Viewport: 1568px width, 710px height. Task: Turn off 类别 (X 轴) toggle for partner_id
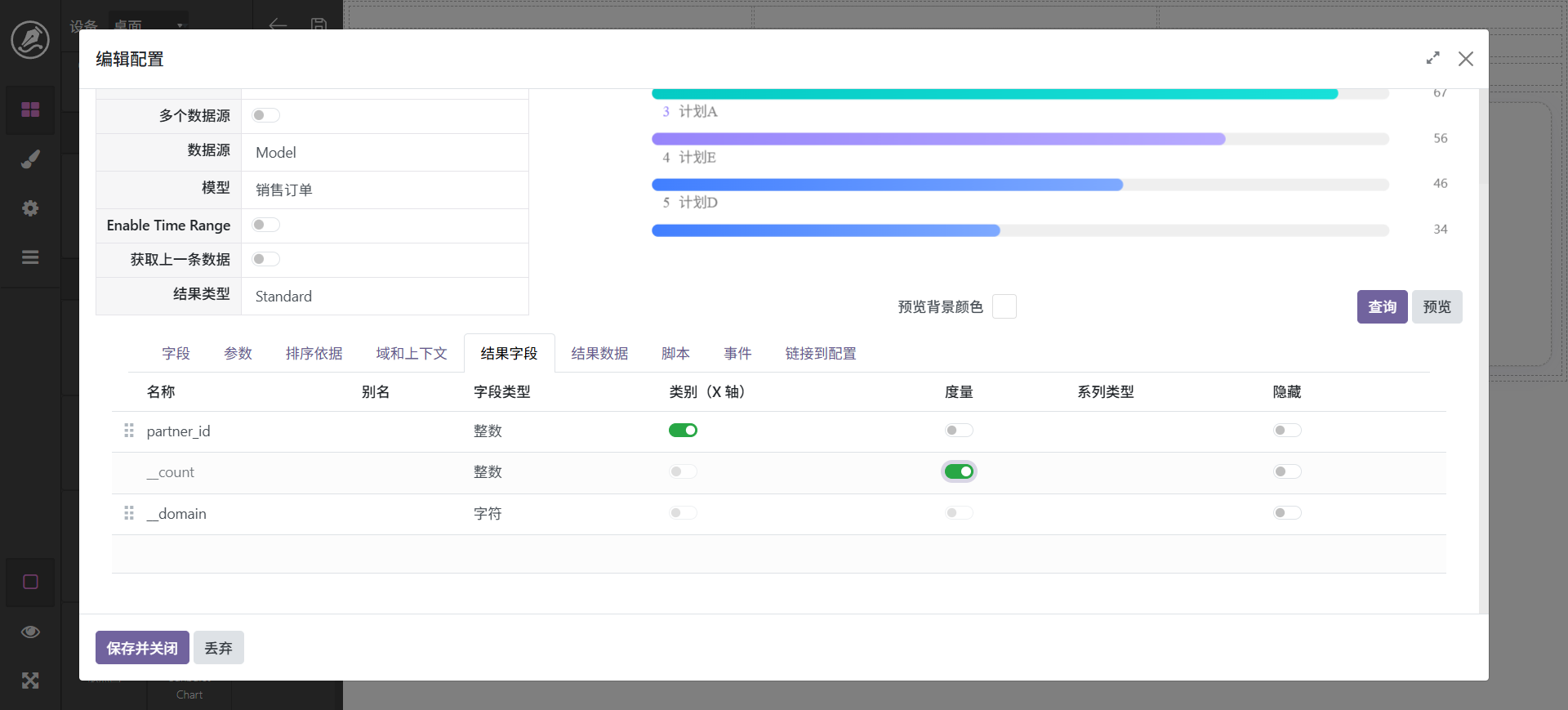click(683, 431)
